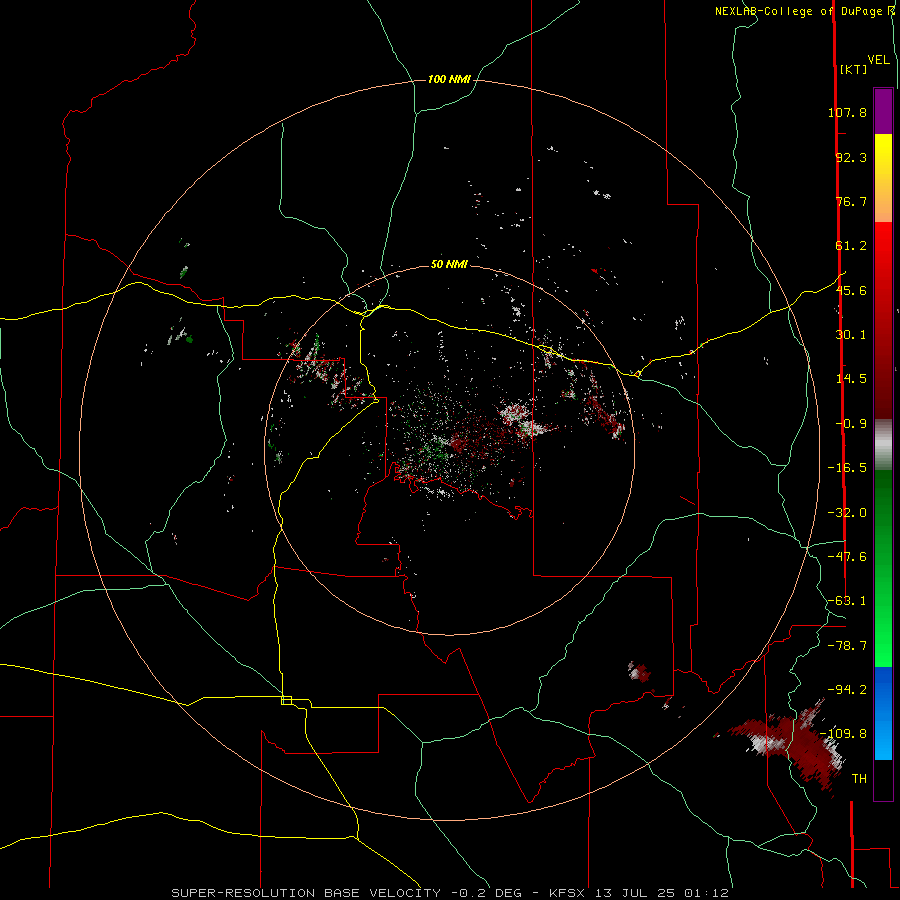Select the 107.8 legend value
The image size is (900, 900).
tap(847, 112)
